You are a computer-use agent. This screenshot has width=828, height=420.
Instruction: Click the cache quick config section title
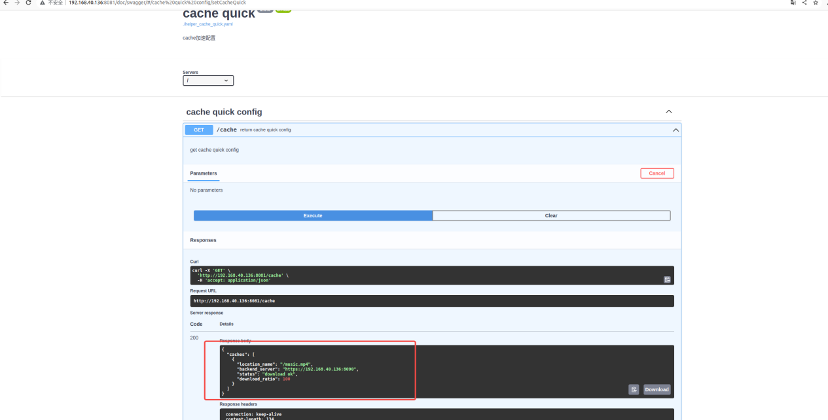coord(224,112)
